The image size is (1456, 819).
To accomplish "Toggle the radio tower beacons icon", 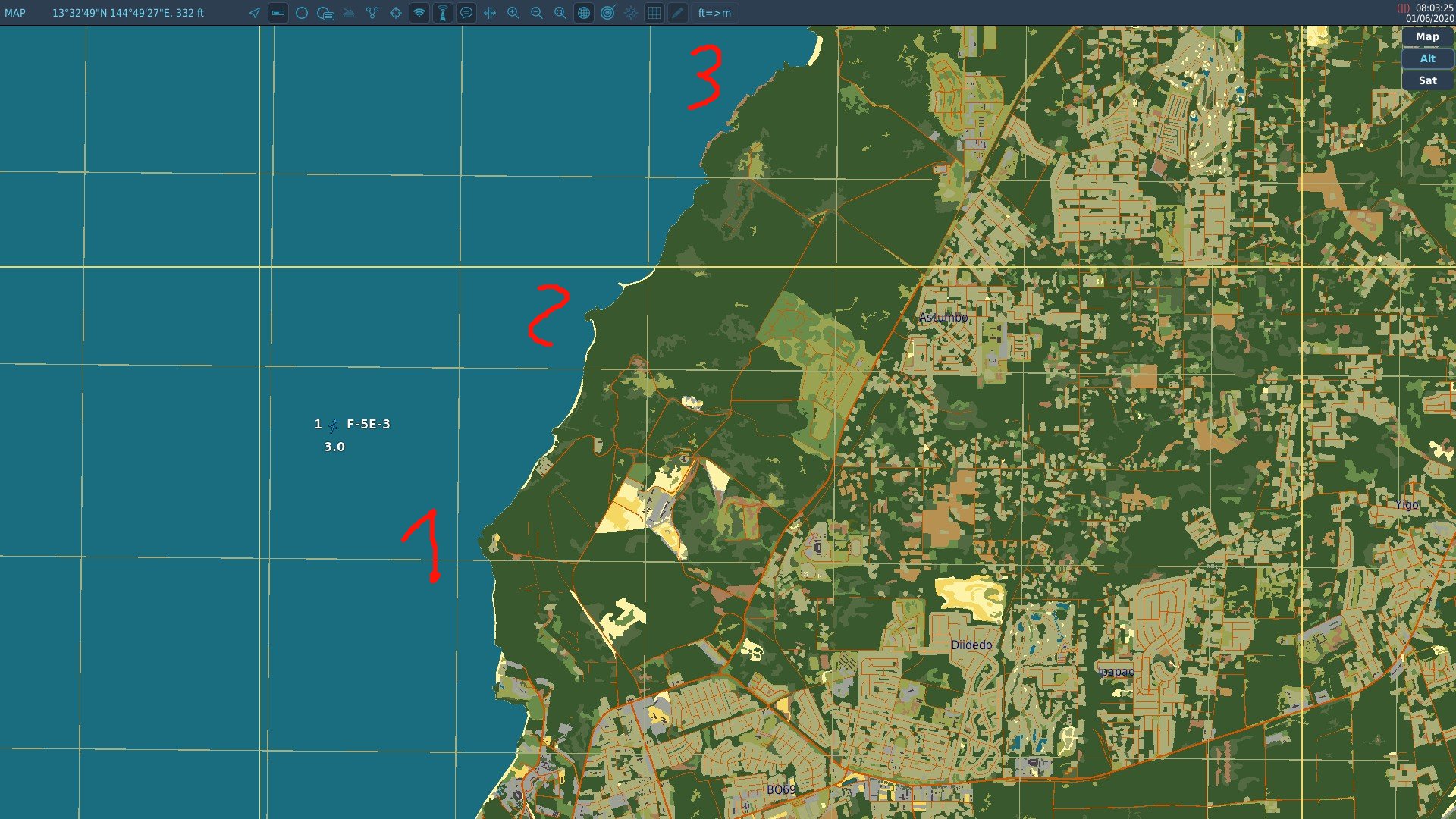I will pyautogui.click(x=443, y=13).
